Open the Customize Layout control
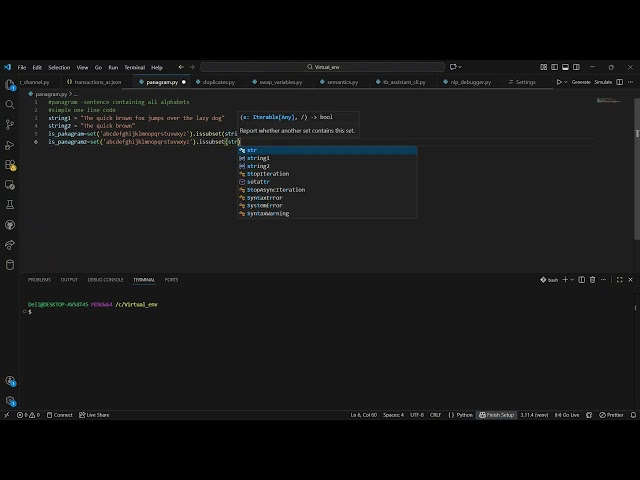 [544, 67]
